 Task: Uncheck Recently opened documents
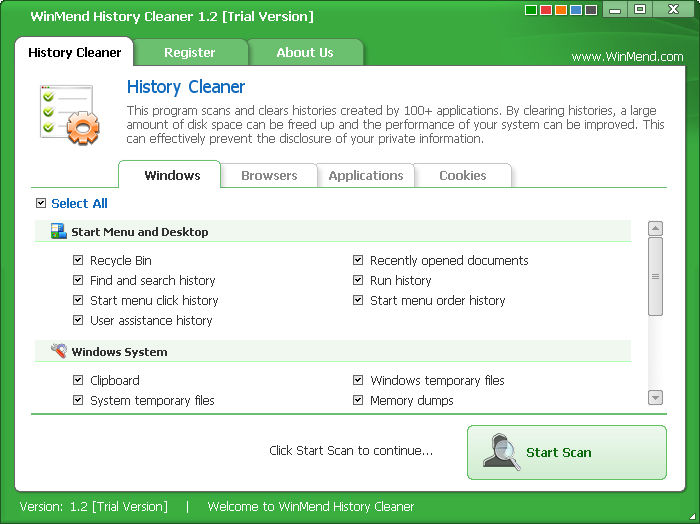358,260
